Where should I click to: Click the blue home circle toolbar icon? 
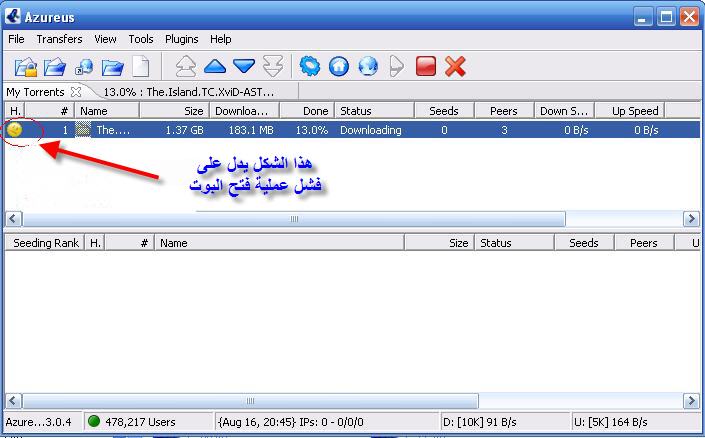pyautogui.click(x=339, y=67)
